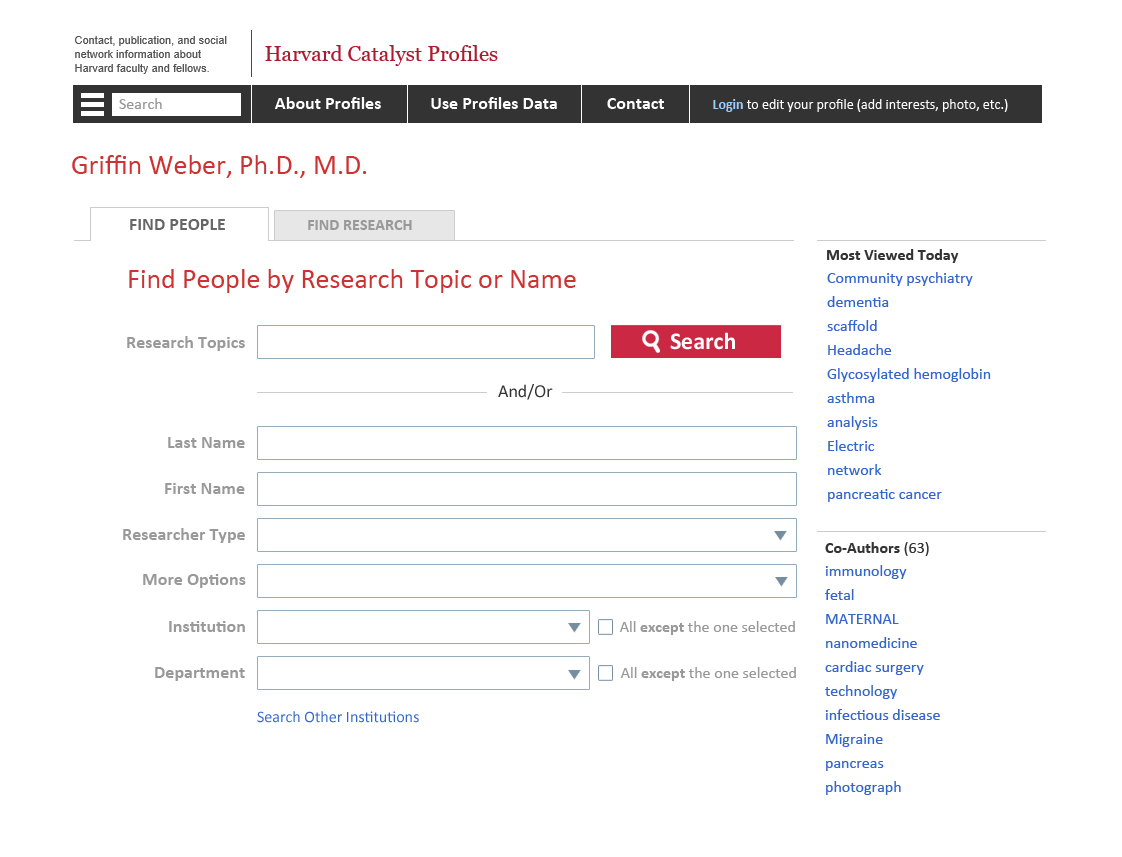
Task: Open the hamburger menu icon
Action: pos(92,104)
